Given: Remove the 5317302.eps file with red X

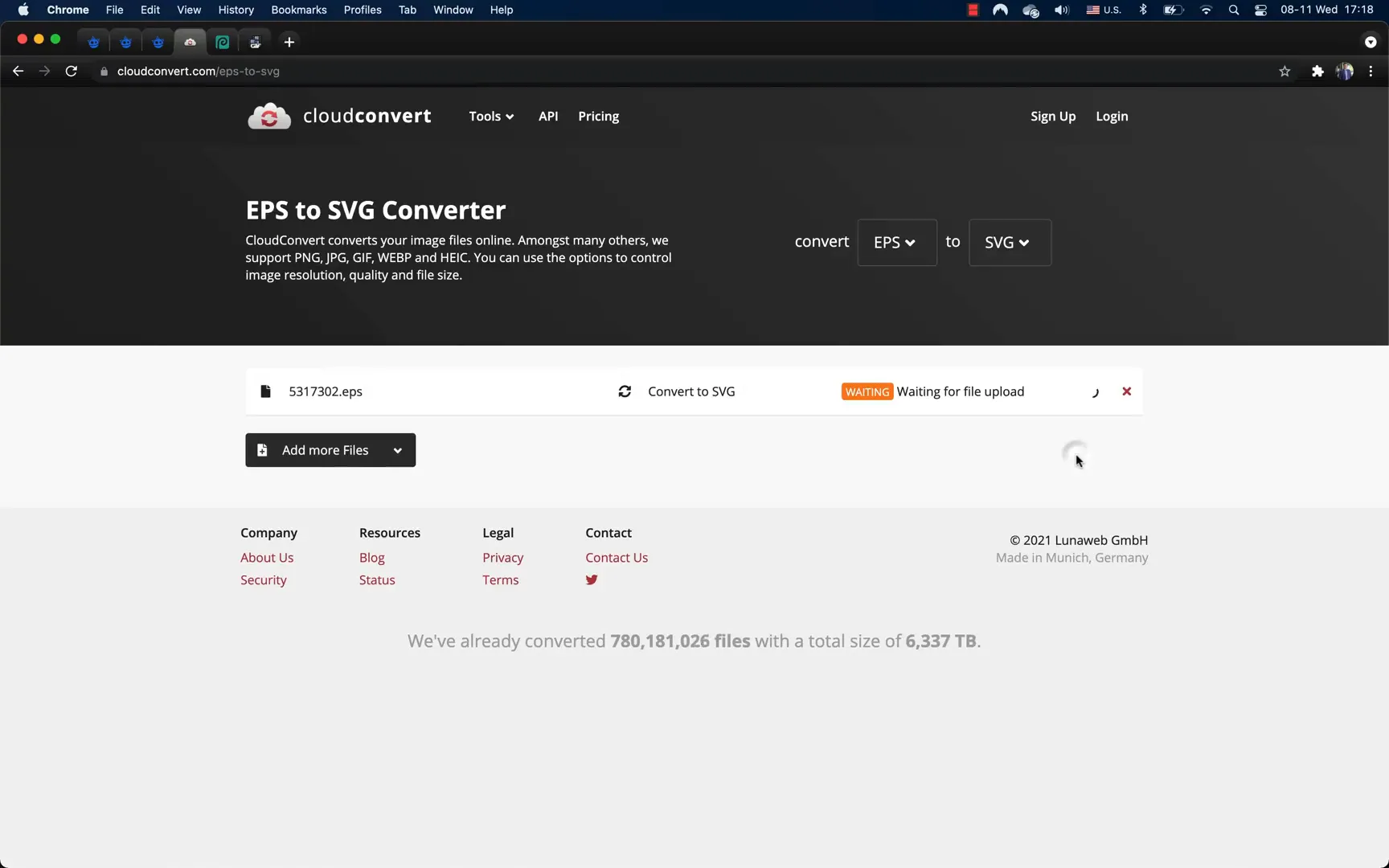Looking at the screenshot, I should pyautogui.click(x=1126, y=391).
